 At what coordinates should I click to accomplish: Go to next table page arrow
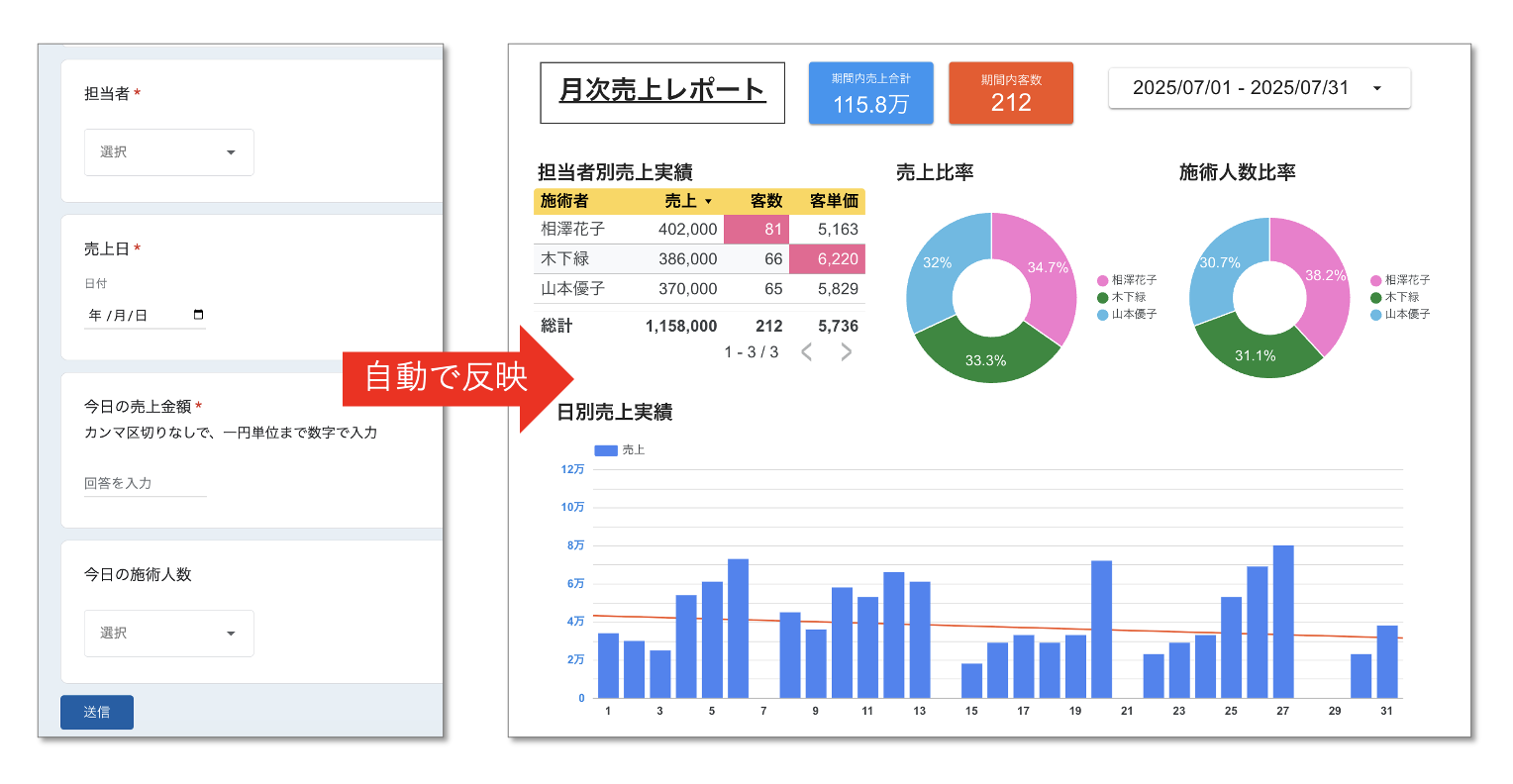coord(846,352)
